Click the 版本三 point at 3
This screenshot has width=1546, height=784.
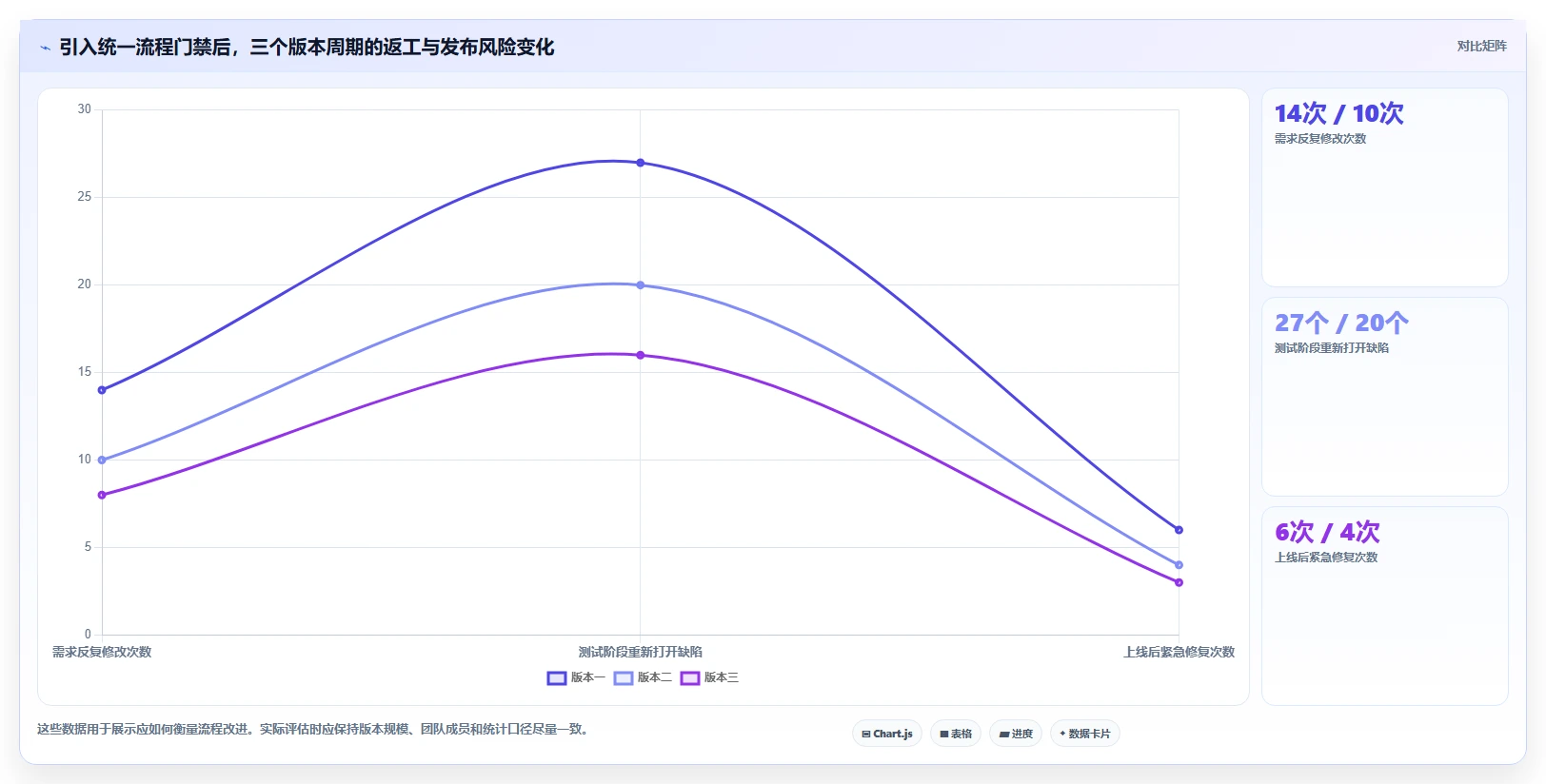click(x=1179, y=582)
